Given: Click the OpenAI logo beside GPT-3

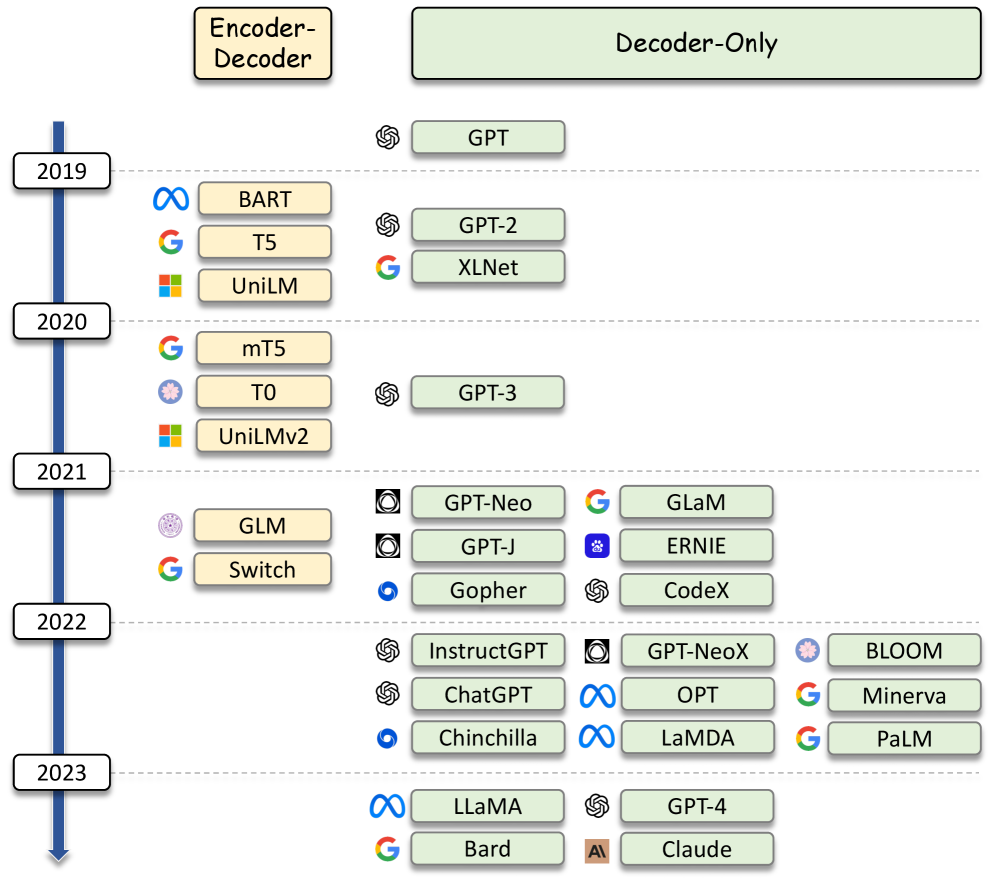Looking at the screenshot, I should coord(387,394).
